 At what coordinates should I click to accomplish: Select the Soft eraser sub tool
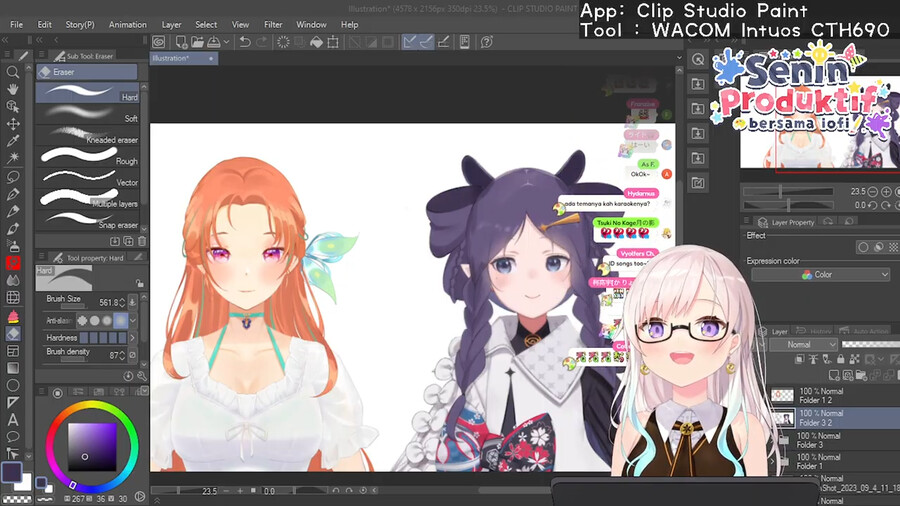[90, 118]
